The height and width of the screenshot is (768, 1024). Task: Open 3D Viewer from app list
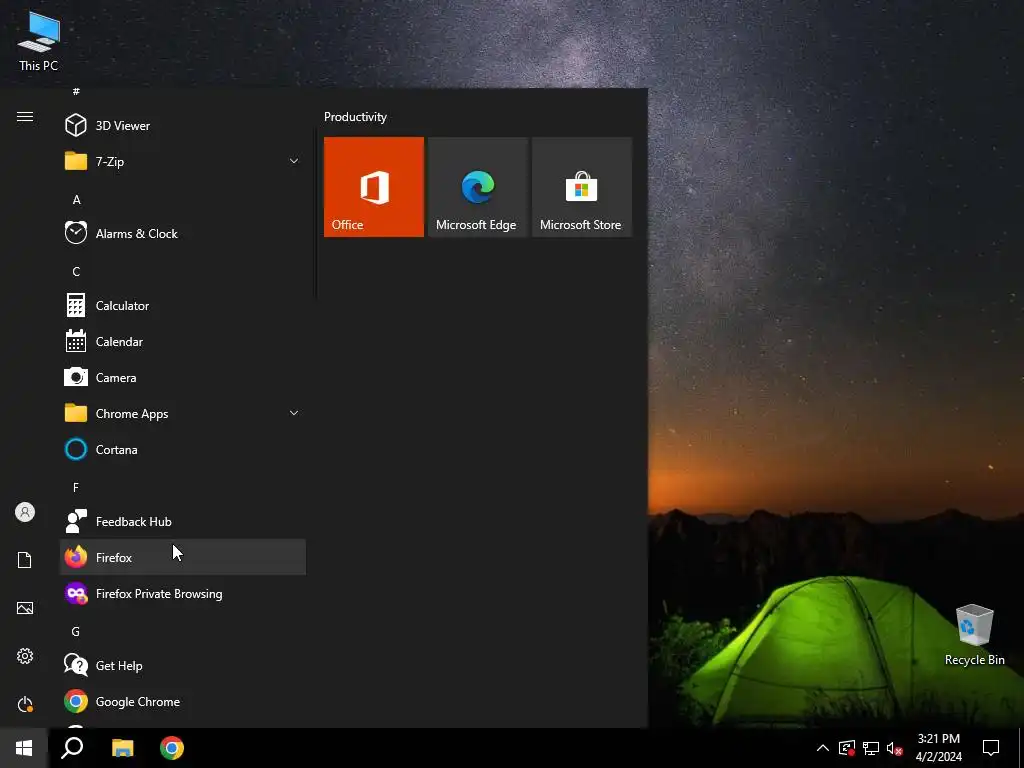[x=182, y=125]
